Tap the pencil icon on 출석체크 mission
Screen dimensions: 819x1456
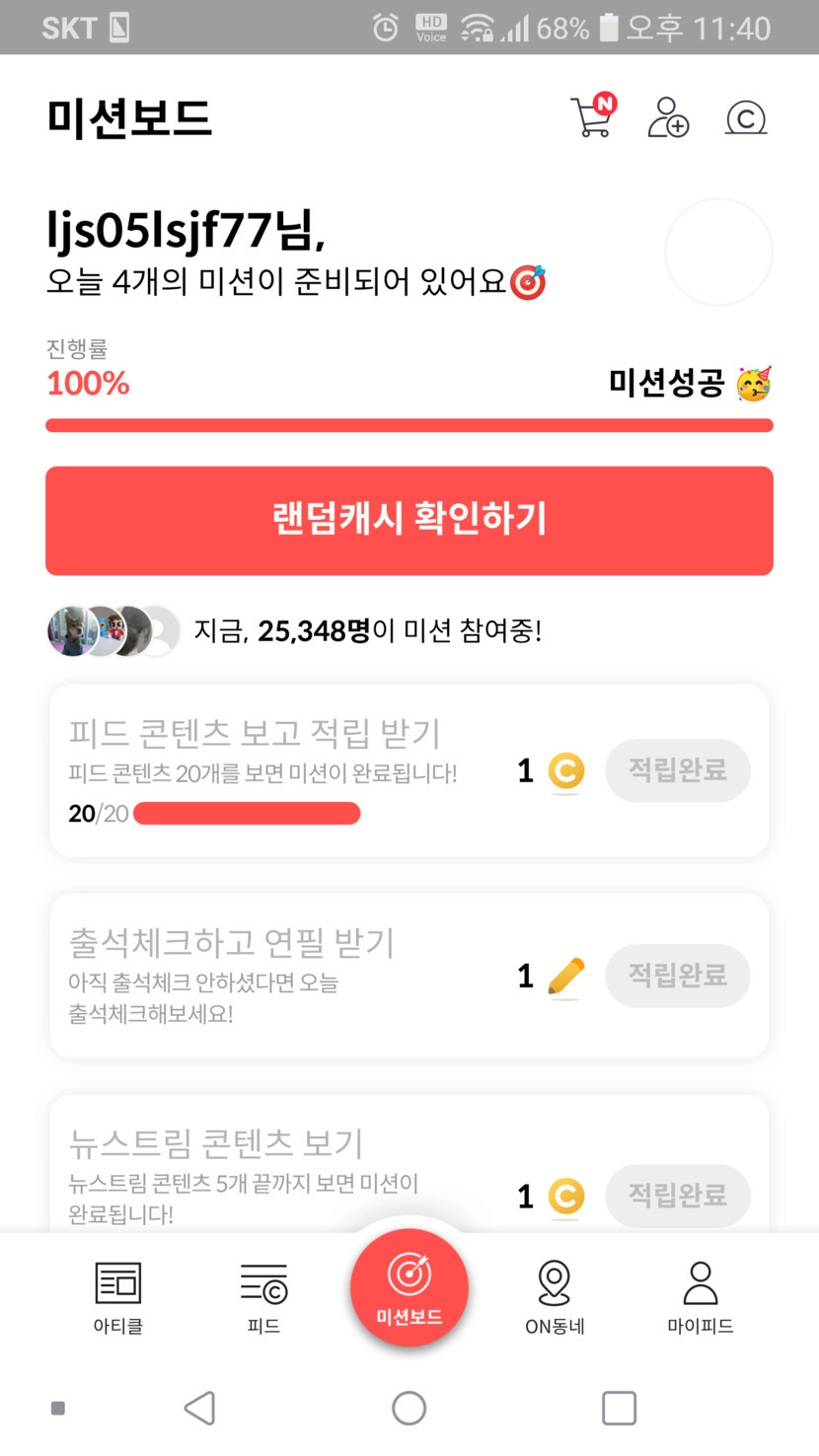pyautogui.click(x=565, y=977)
